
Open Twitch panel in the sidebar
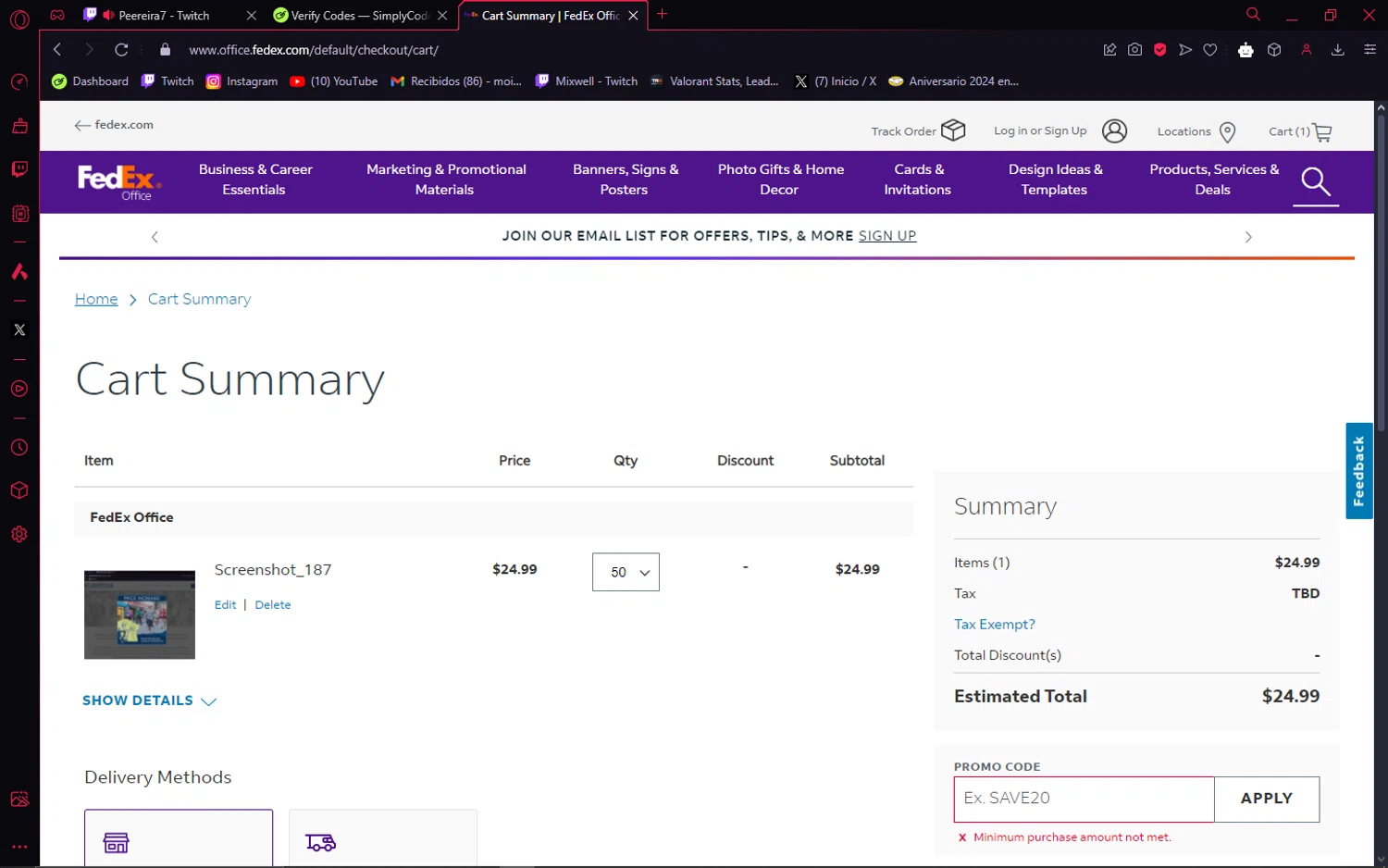pos(19,169)
